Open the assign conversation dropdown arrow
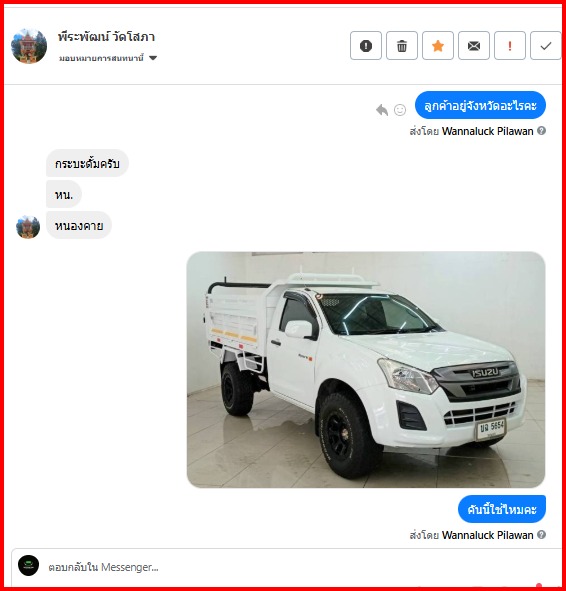566x591 pixels. coord(153,58)
